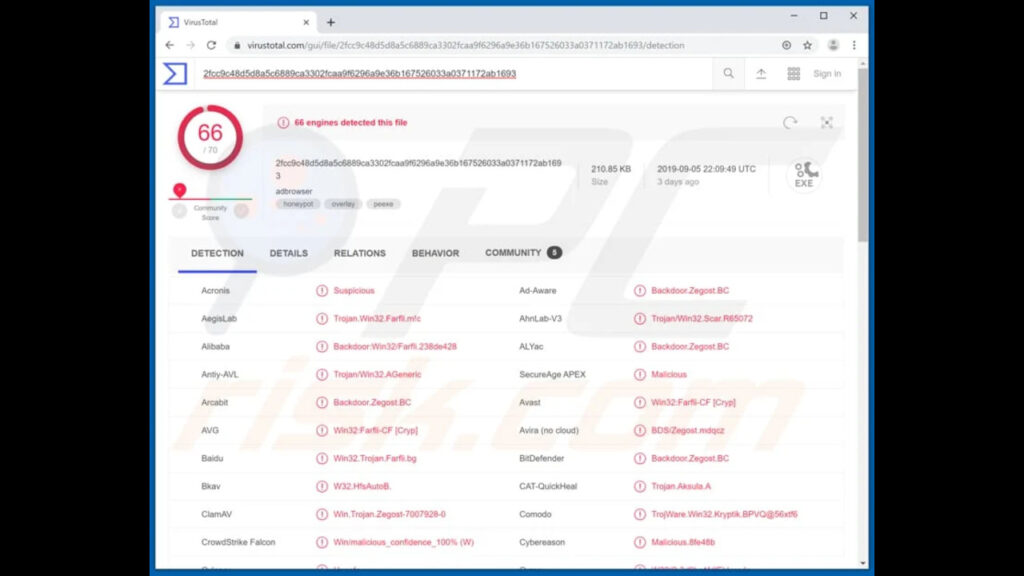Click the peexe tag
The height and width of the screenshot is (576, 1024).
coord(383,204)
